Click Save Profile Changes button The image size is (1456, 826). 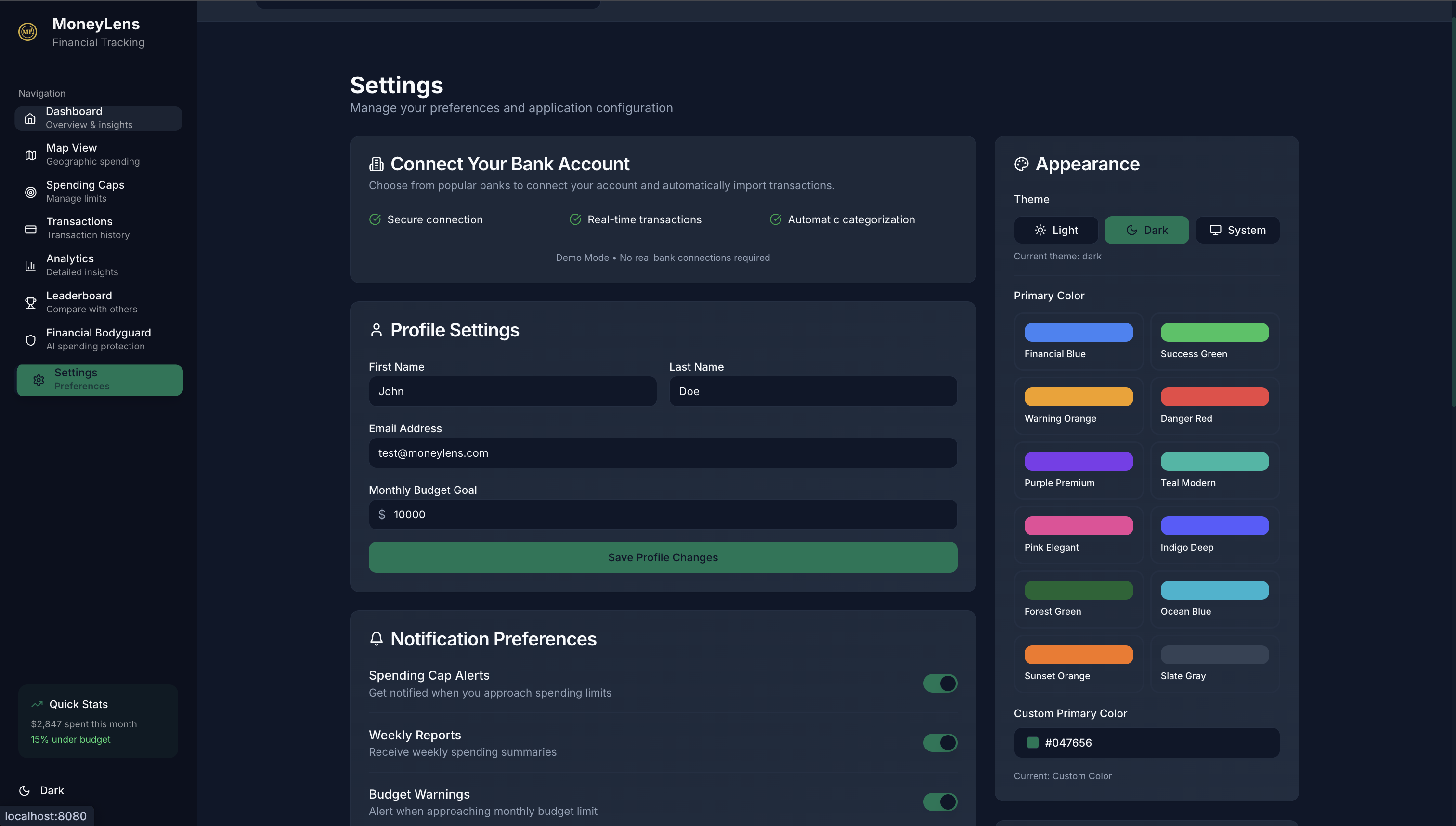coord(662,557)
